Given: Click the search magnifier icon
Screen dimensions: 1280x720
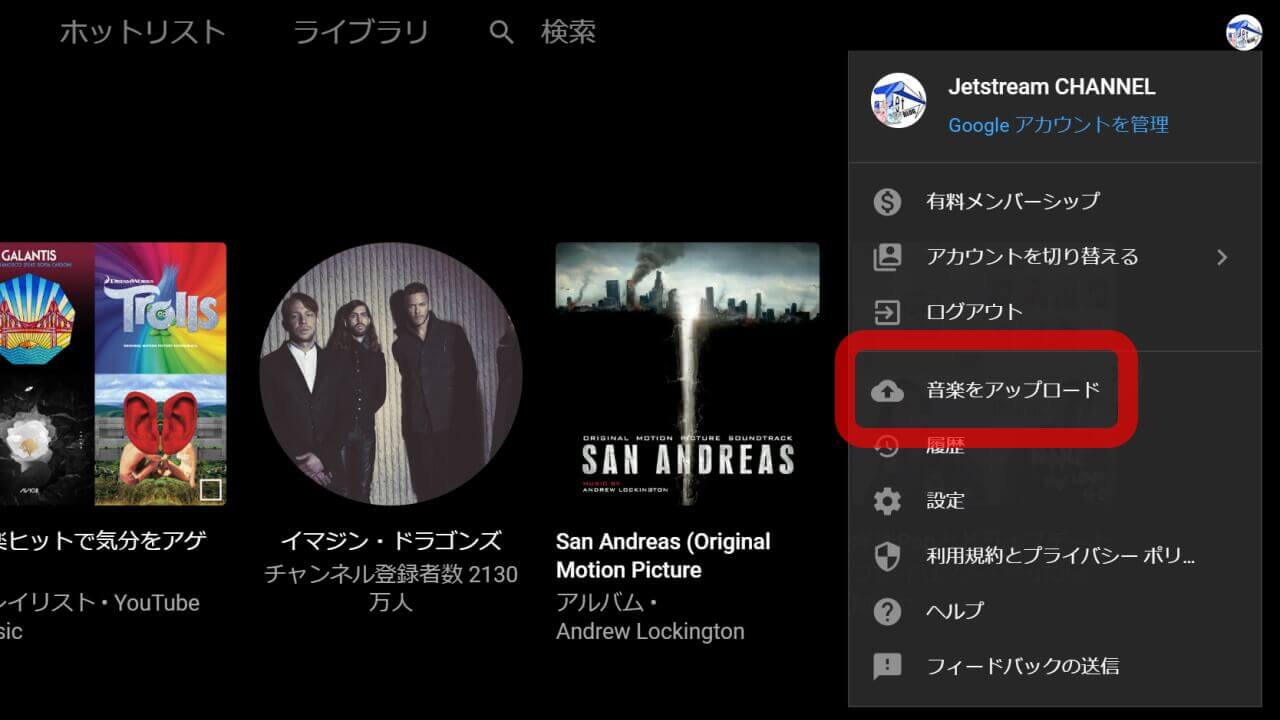Looking at the screenshot, I should (x=501, y=33).
